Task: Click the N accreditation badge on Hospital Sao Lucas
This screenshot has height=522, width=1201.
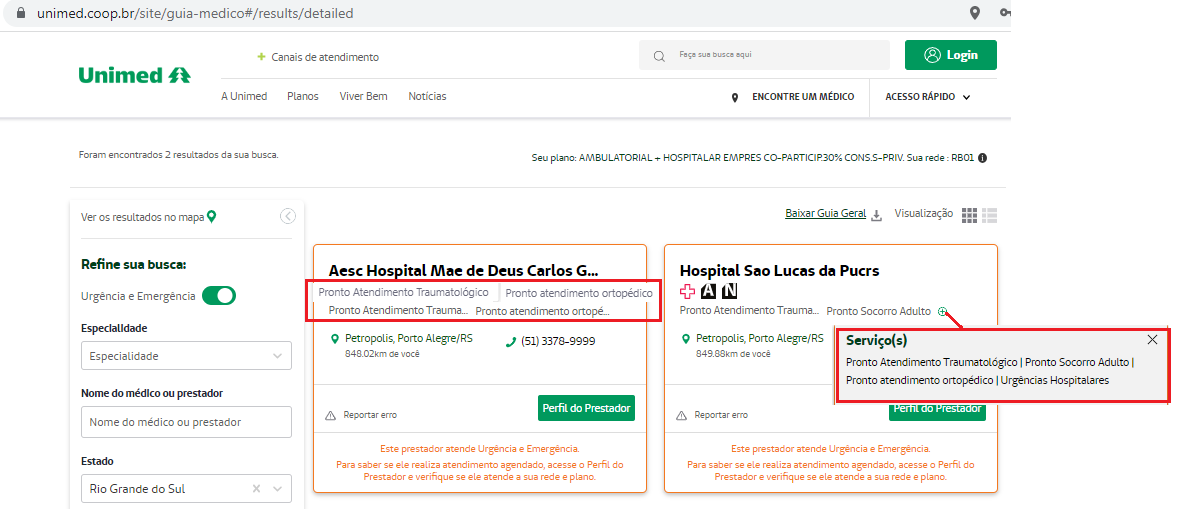Action: tap(729, 291)
